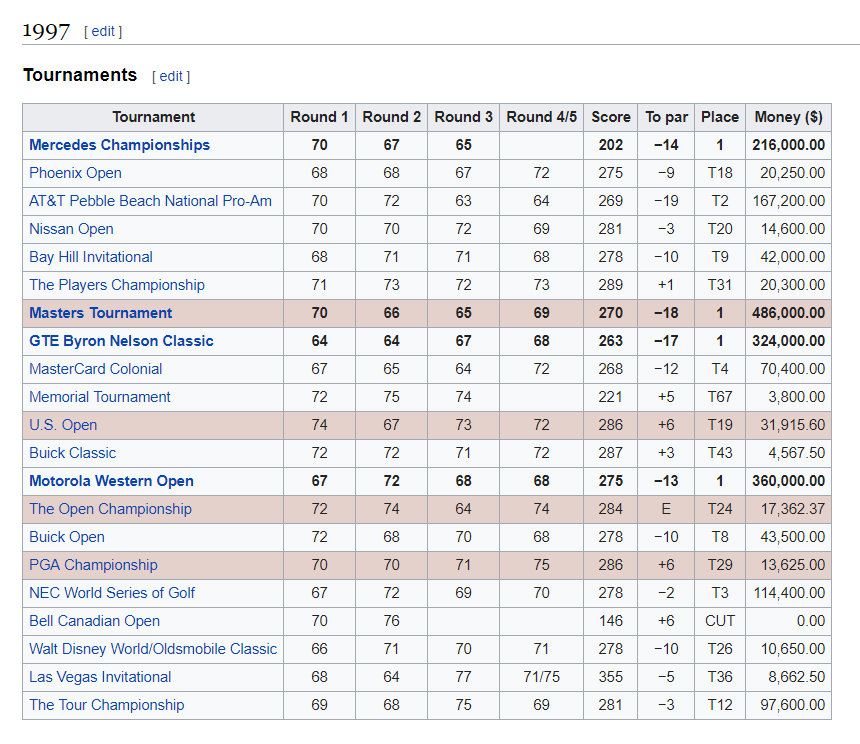Open the Phoenix Open link
The image size is (860, 744).
tap(75, 173)
